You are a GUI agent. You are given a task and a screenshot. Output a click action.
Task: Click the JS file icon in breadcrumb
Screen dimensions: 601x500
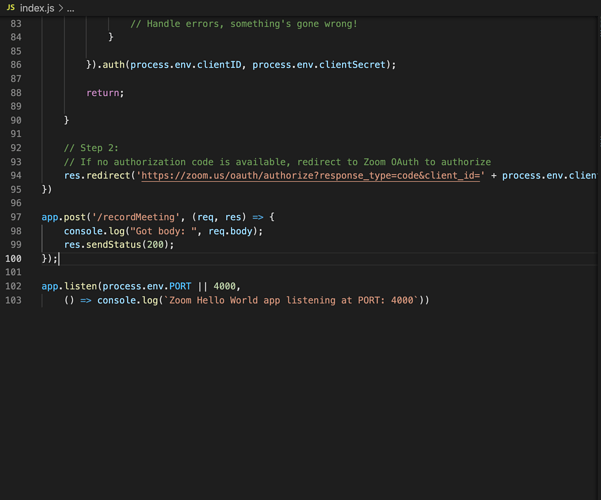pyautogui.click(x=11, y=8)
